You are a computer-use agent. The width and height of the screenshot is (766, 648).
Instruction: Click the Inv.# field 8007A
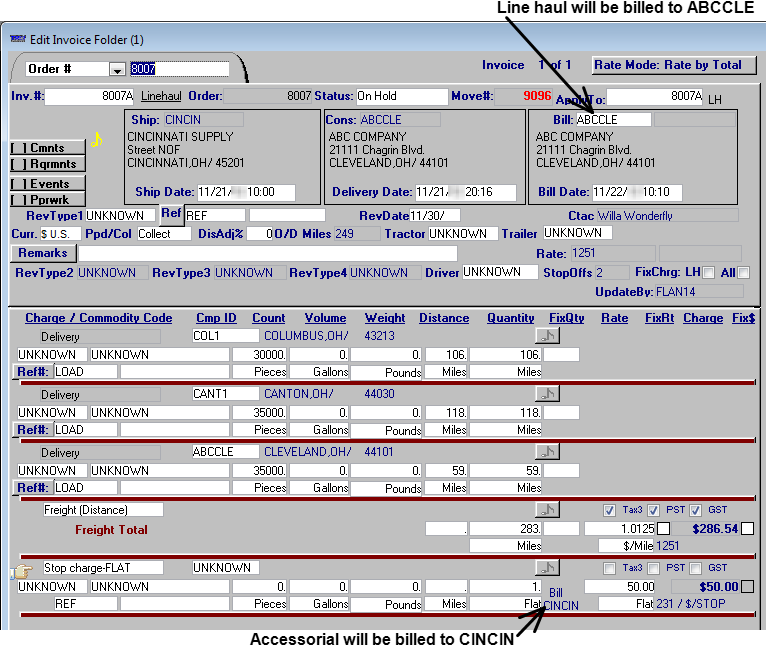pos(89,96)
